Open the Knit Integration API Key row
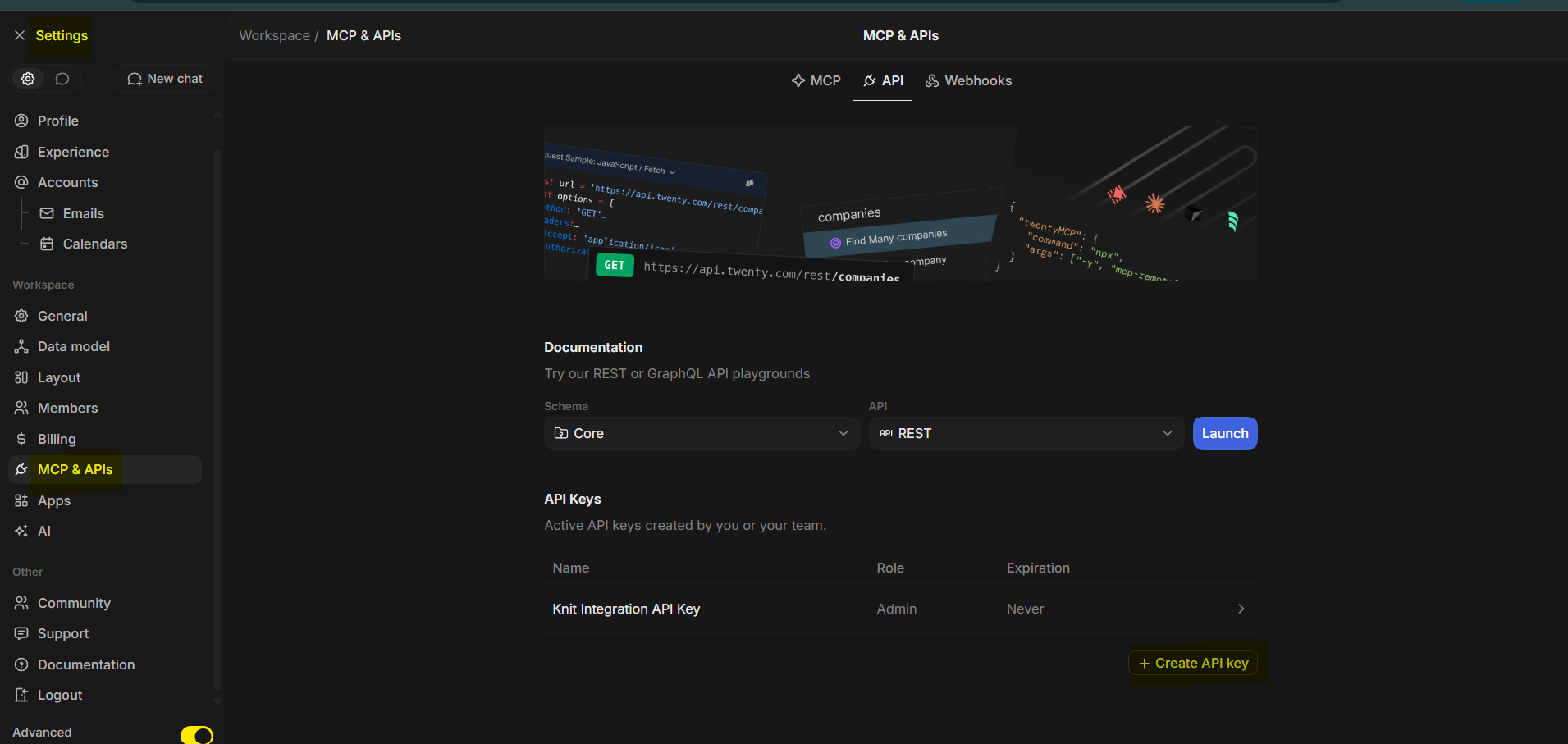The height and width of the screenshot is (744, 1568). point(901,609)
